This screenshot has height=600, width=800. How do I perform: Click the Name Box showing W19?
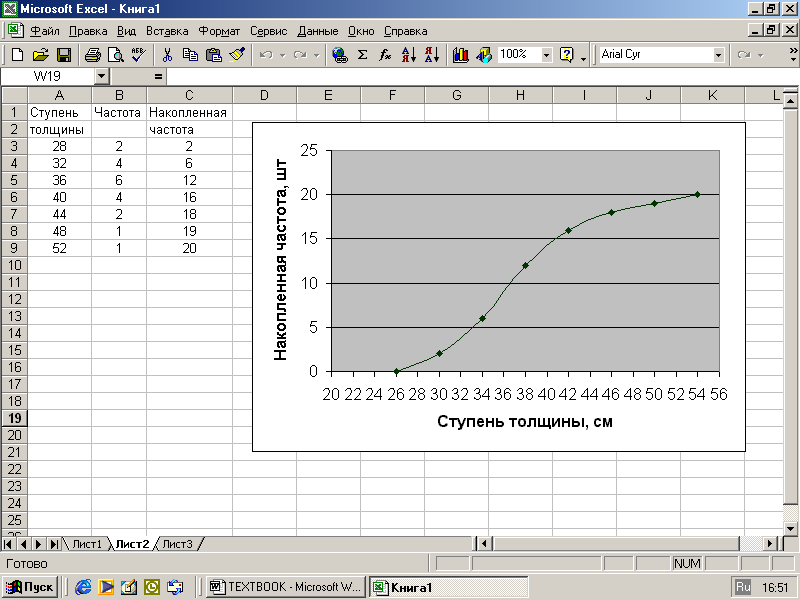[47, 77]
